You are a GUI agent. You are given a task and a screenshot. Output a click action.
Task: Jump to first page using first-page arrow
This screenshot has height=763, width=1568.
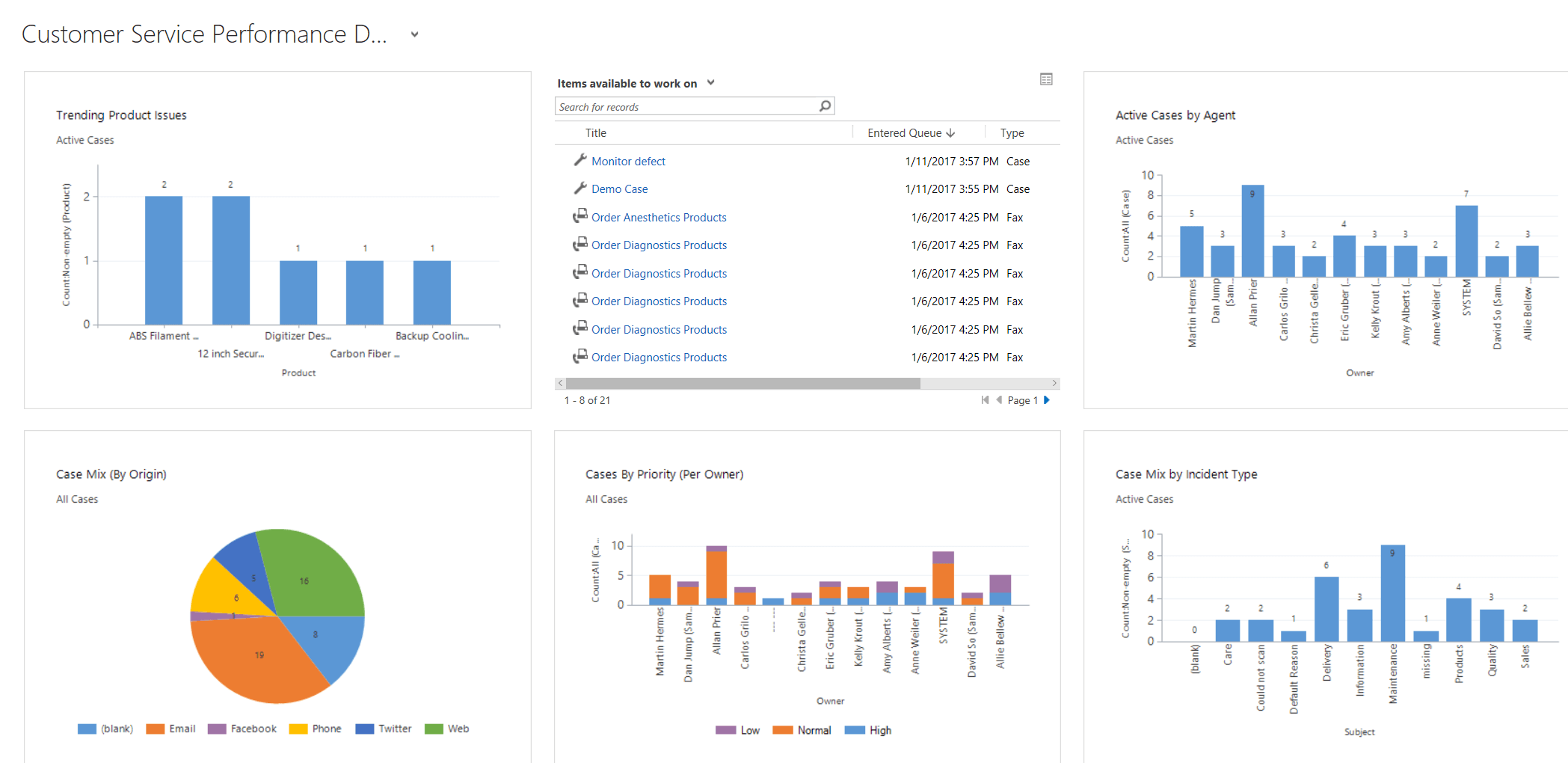985,400
